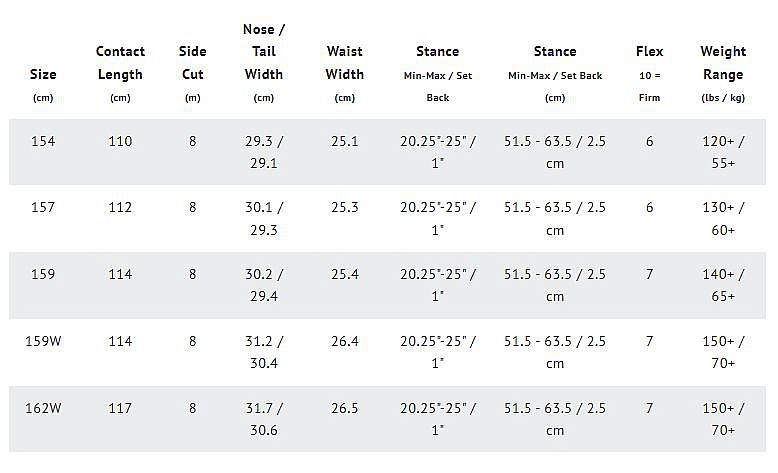778x473 pixels.
Task: Click the 159W size row label
Action: (x=43, y=341)
